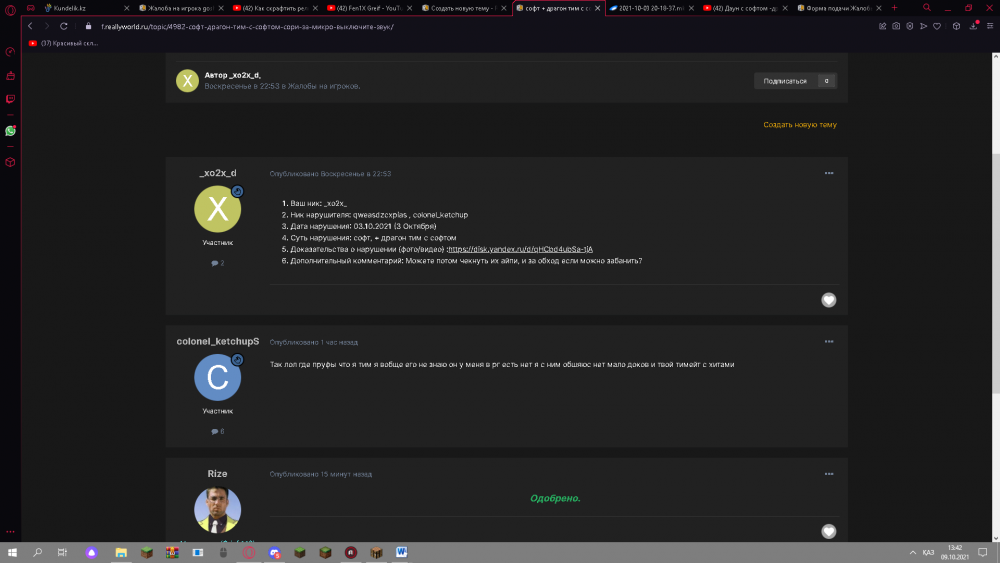Open sidebar three-dots settings
The height and width of the screenshot is (563, 1000).
(10, 531)
